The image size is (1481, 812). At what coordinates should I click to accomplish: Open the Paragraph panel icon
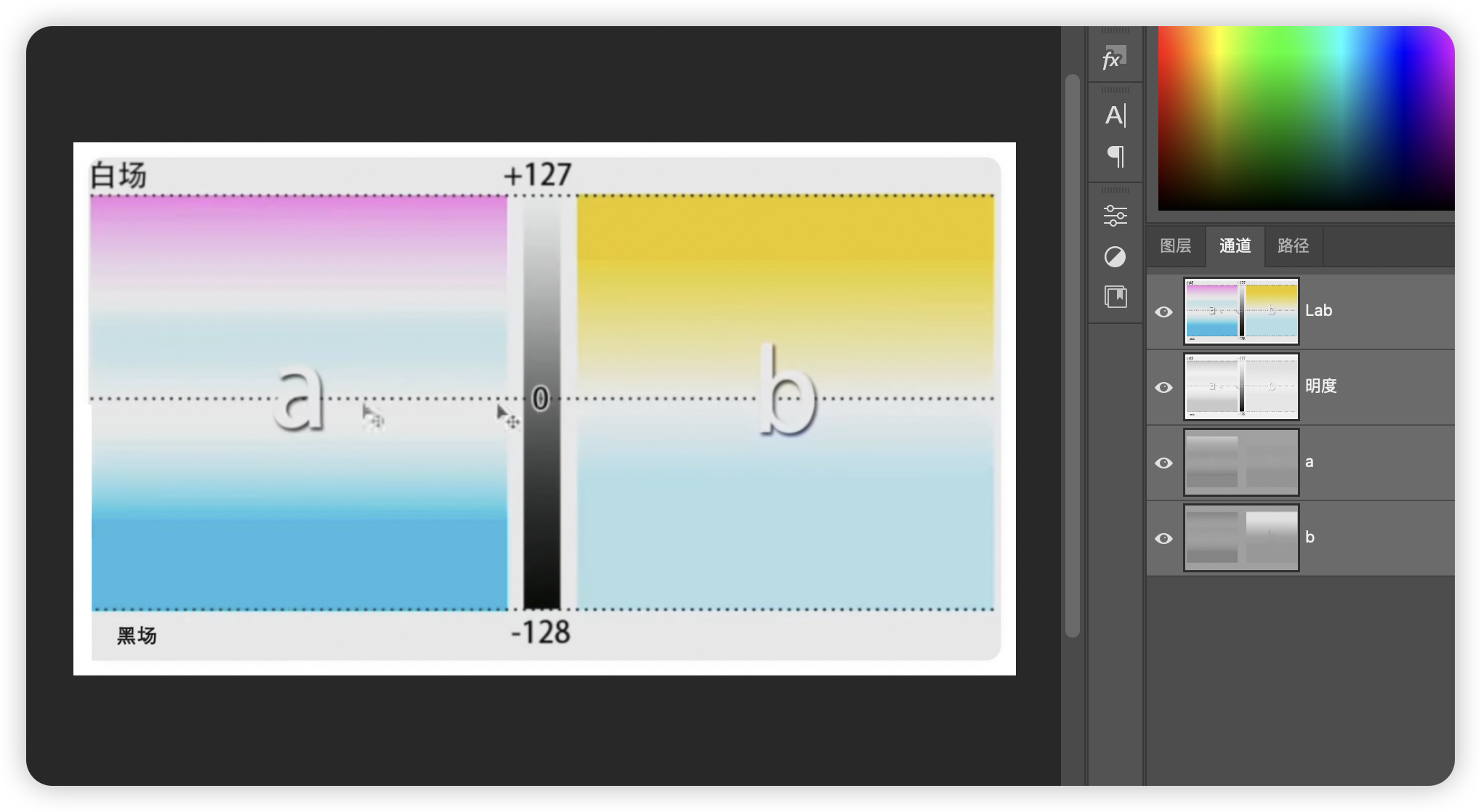[x=1115, y=156]
